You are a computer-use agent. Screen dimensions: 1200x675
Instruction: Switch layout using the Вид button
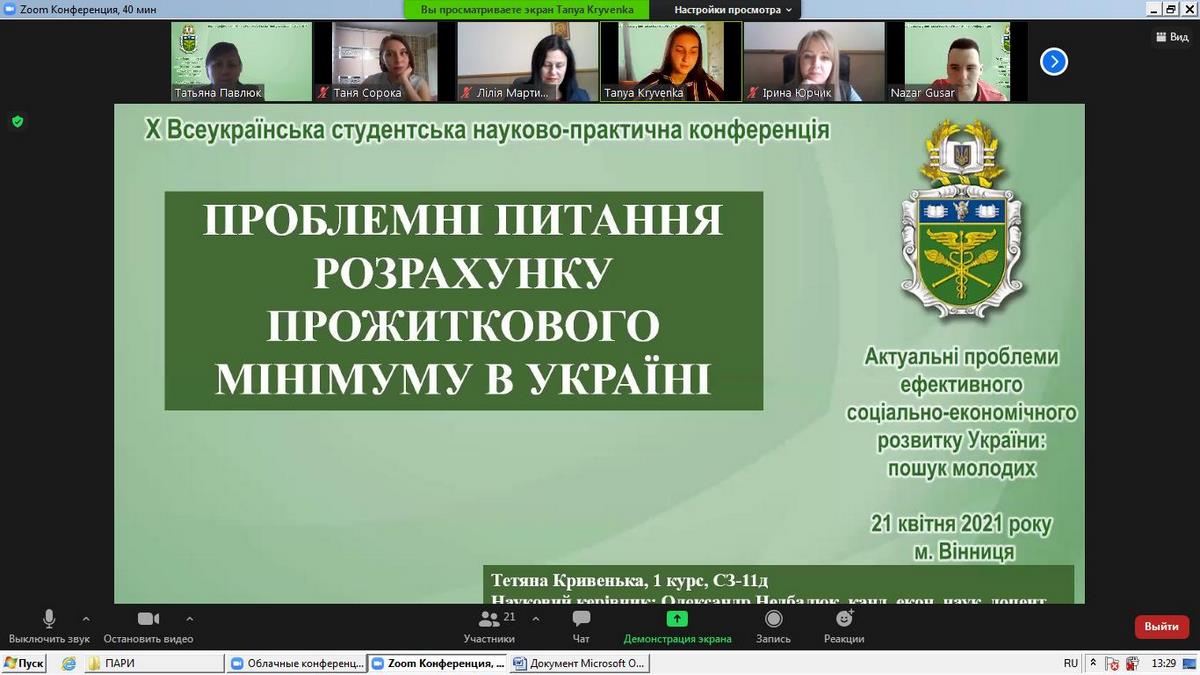(x=1172, y=37)
